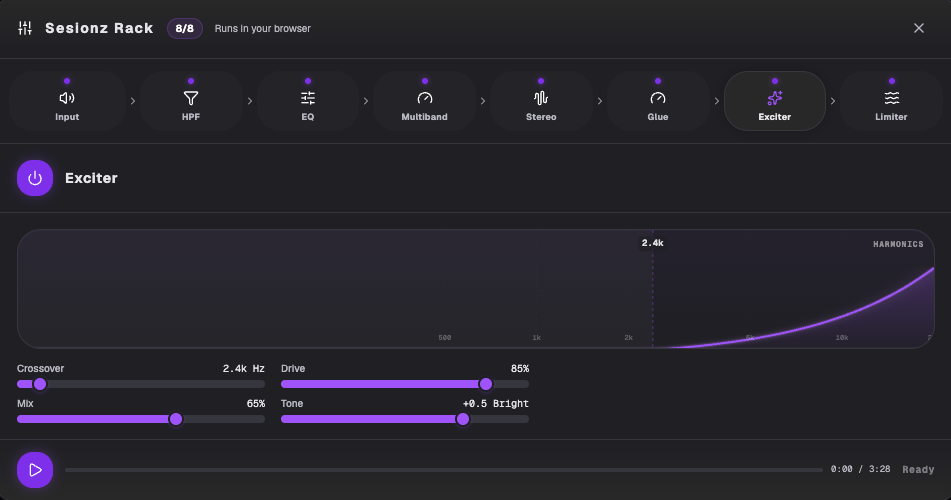Toggle the dot indicator above Glue
Image resolution: width=951 pixels, height=500 pixels.
(658, 81)
